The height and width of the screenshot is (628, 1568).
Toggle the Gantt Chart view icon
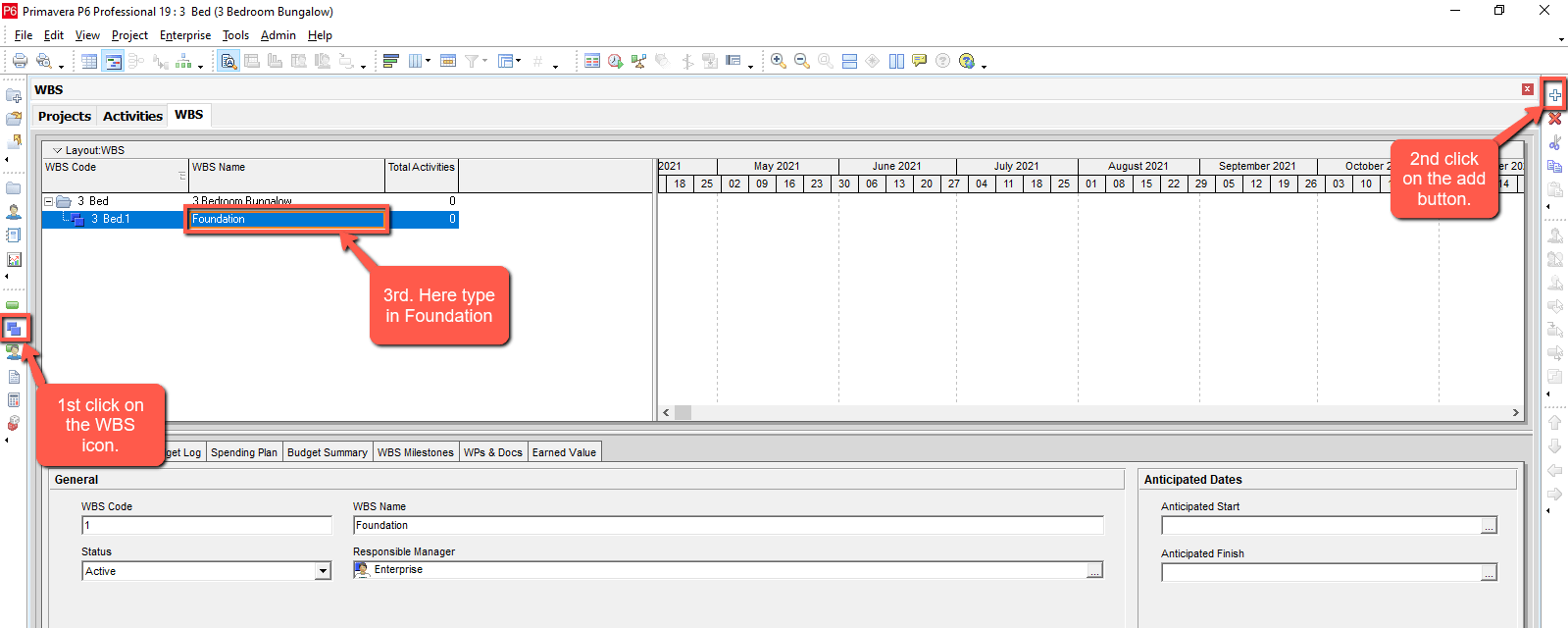tap(114, 61)
